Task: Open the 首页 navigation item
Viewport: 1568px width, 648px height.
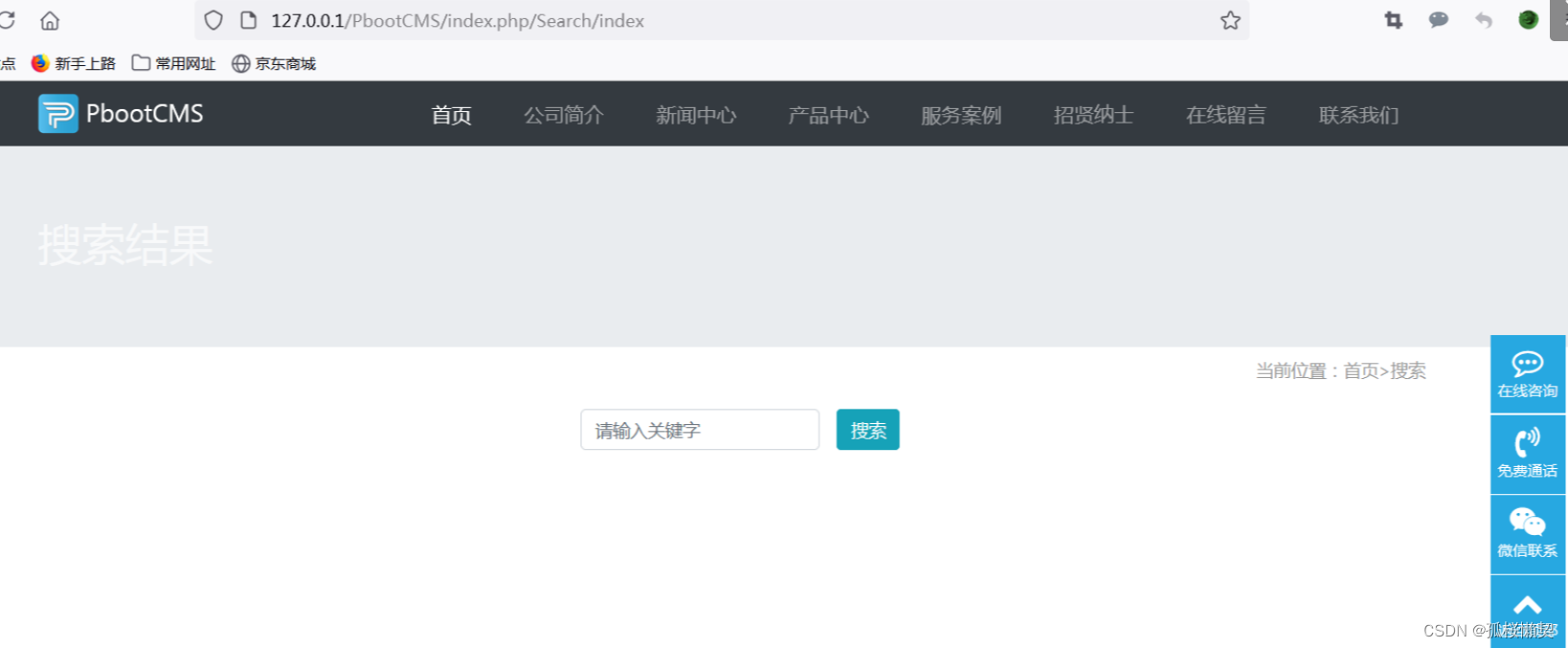Action: point(451,116)
